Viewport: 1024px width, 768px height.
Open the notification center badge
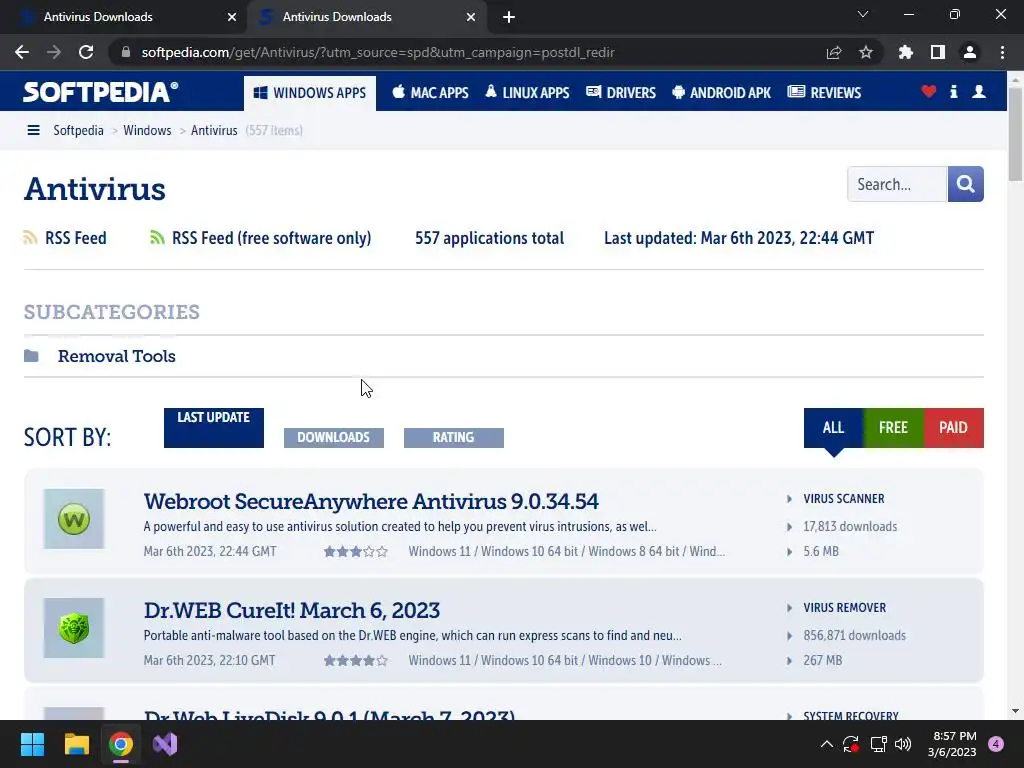click(x=996, y=744)
